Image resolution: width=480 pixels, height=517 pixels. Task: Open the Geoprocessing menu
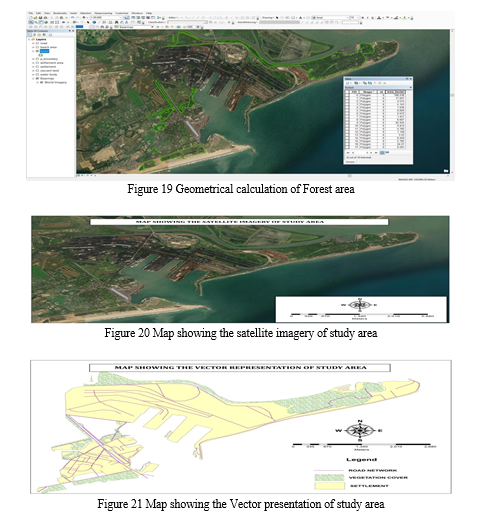(103, 13)
